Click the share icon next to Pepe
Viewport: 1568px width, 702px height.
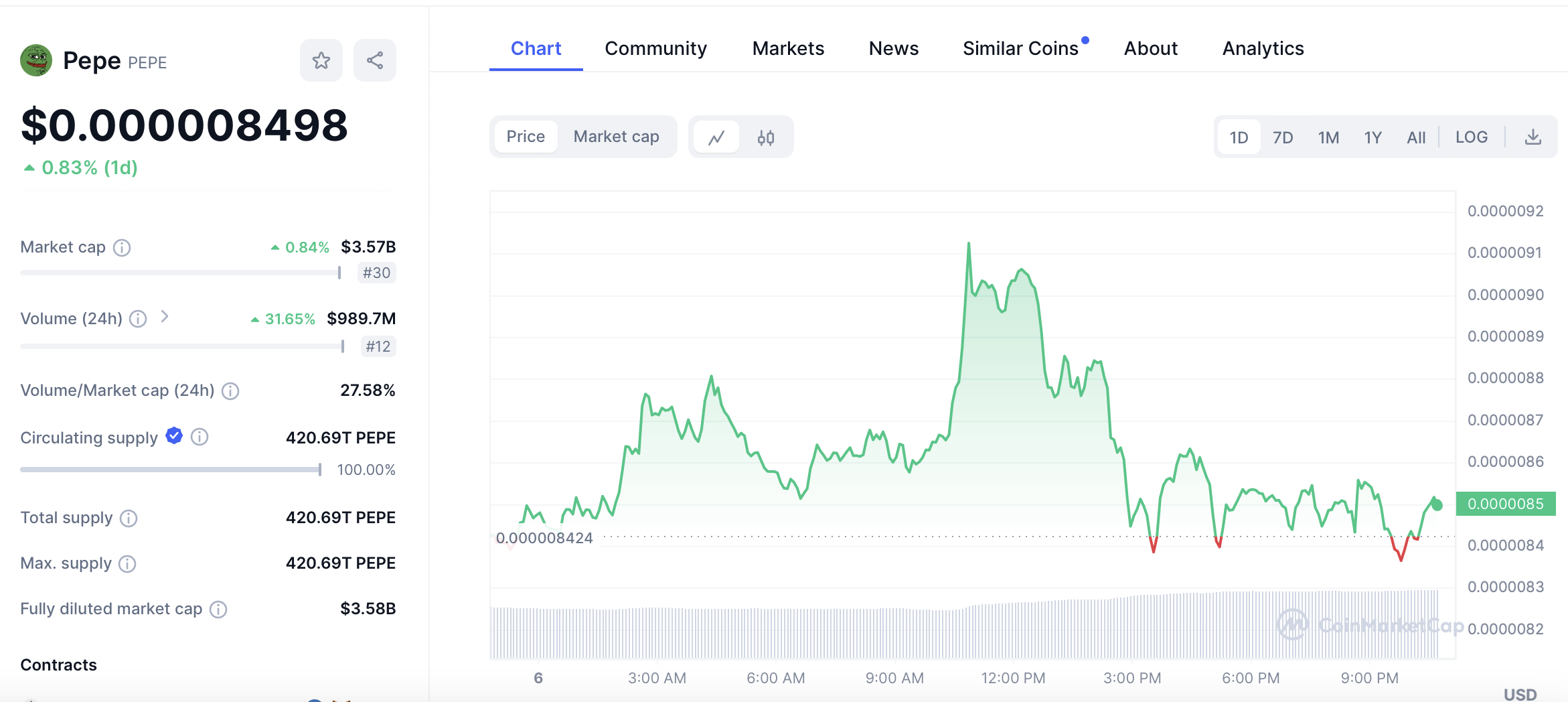375,61
